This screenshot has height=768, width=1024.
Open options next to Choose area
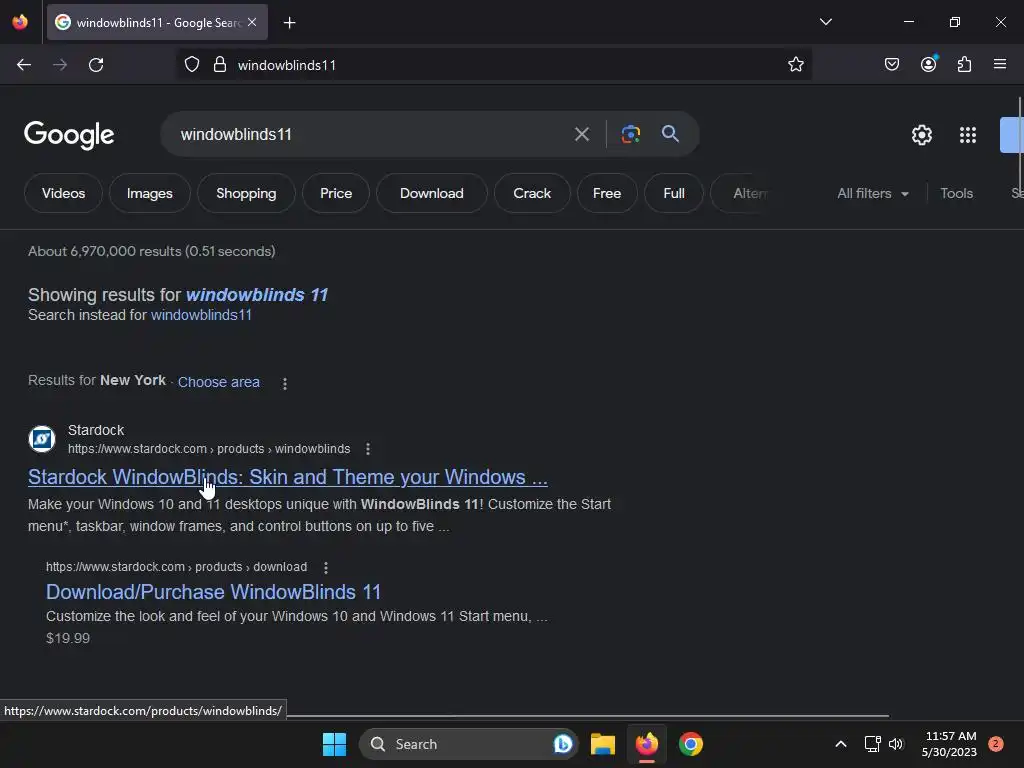click(x=285, y=383)
